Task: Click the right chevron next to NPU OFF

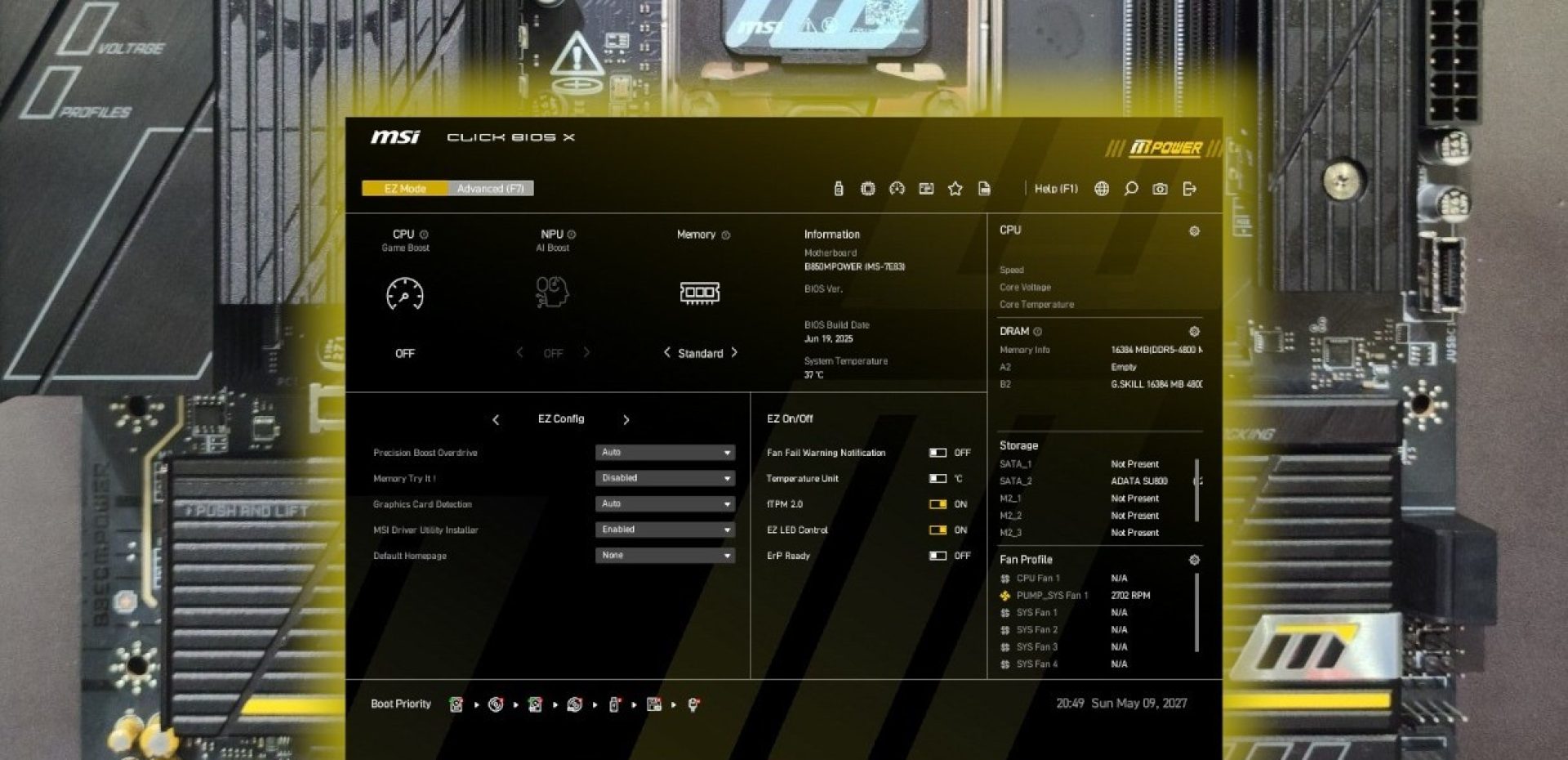Action: (586, 352)
